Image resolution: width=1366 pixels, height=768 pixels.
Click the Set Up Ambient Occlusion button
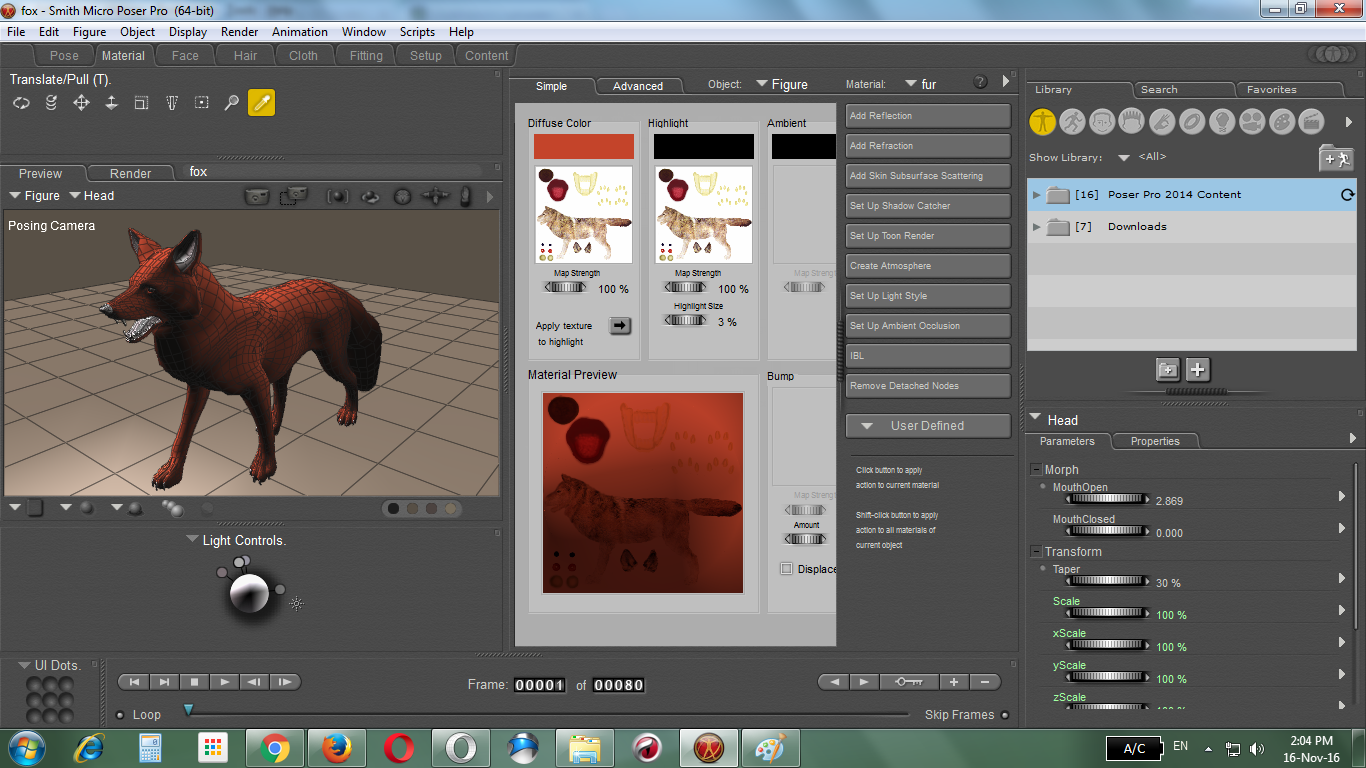tap(928, 326)
